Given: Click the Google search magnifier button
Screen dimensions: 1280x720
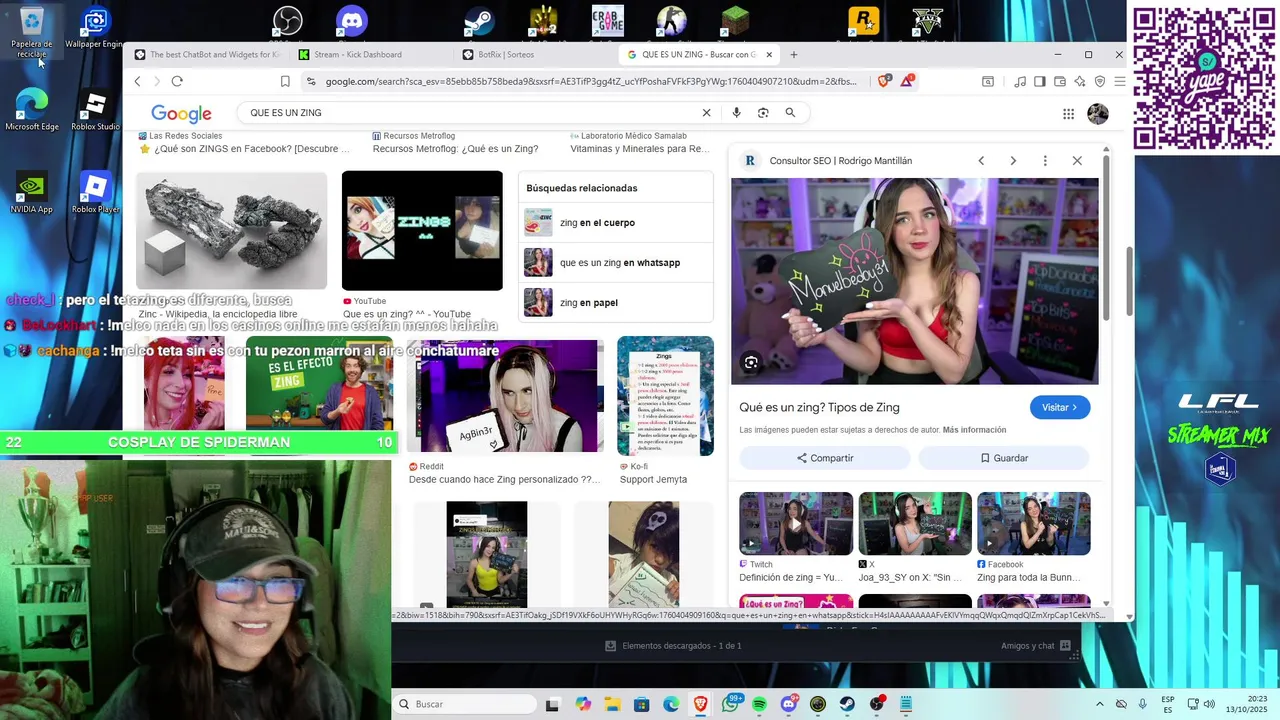Looking at the screenshot, I should coord(790,113).
